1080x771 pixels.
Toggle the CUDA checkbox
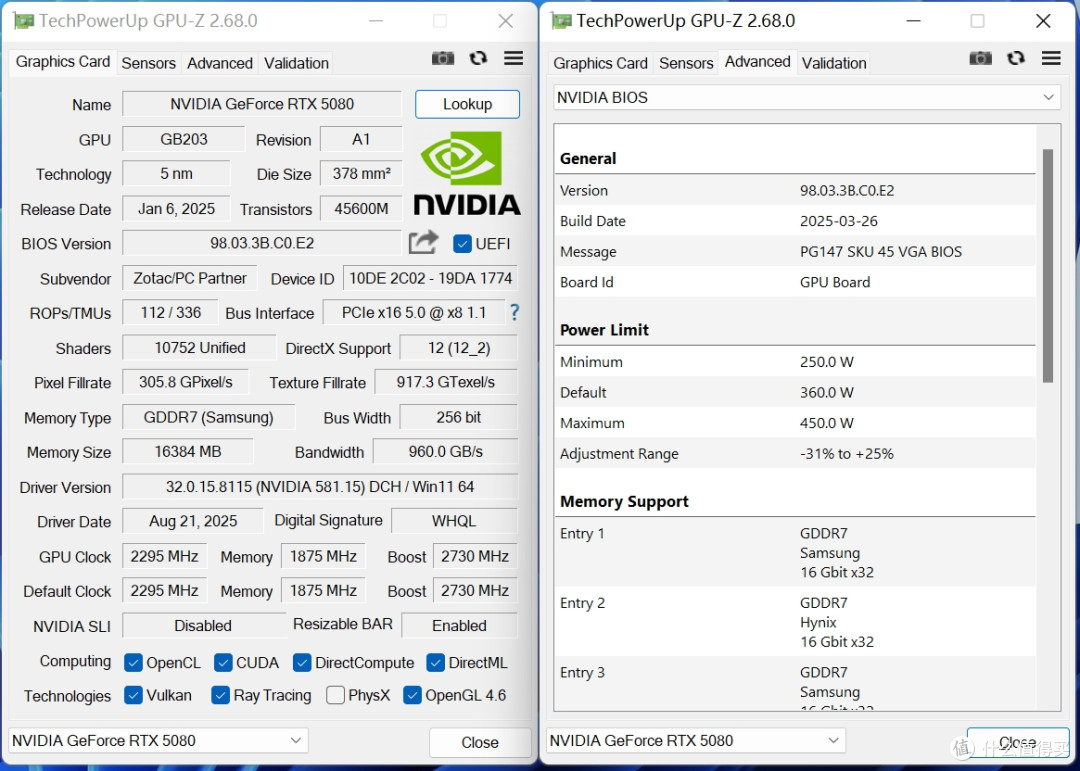pos(223,663)
